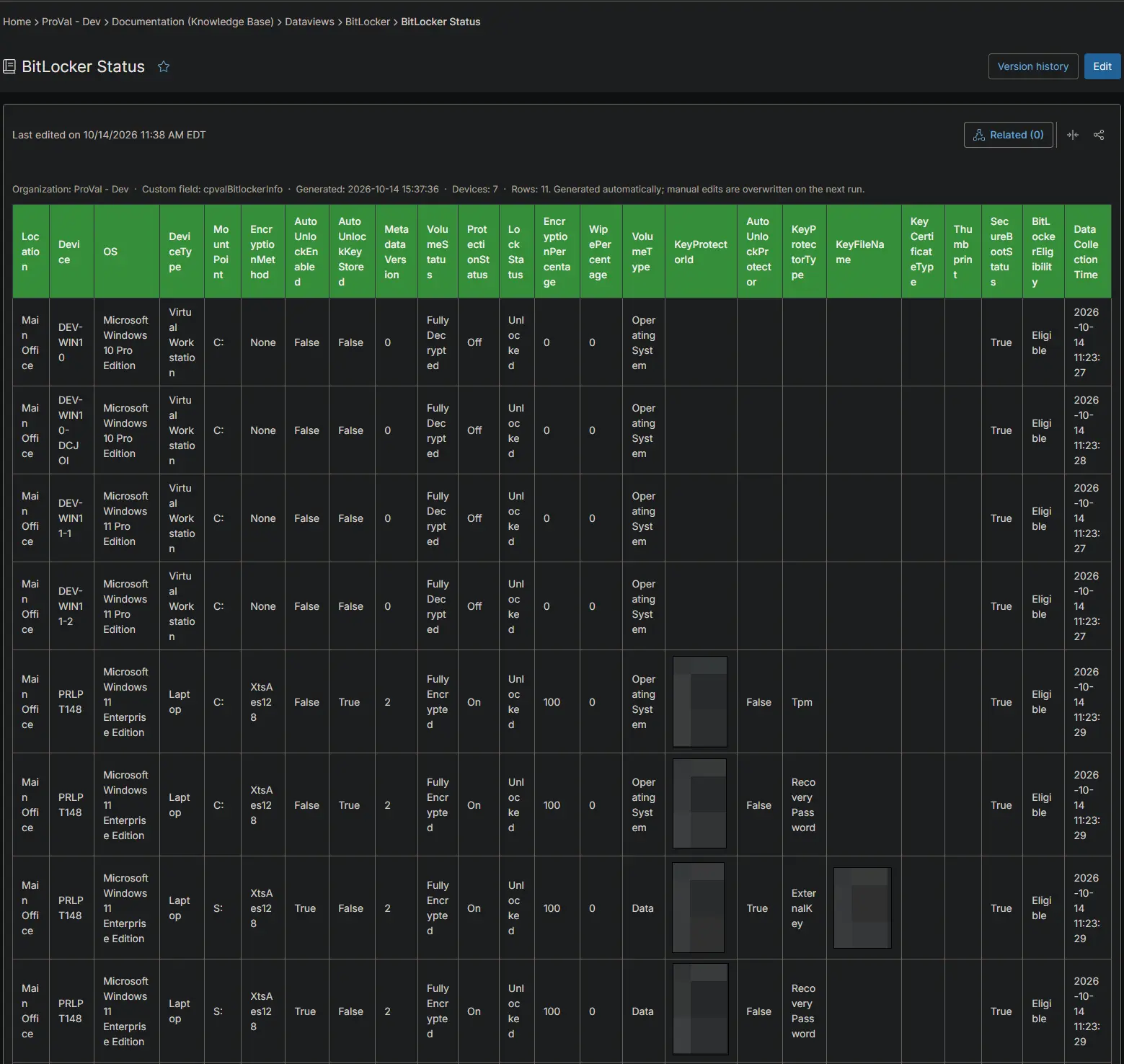1124x1064 pixels.
Task: Click the WipePercentage column header
Action: pyautogui.click(x=602, y=252)
